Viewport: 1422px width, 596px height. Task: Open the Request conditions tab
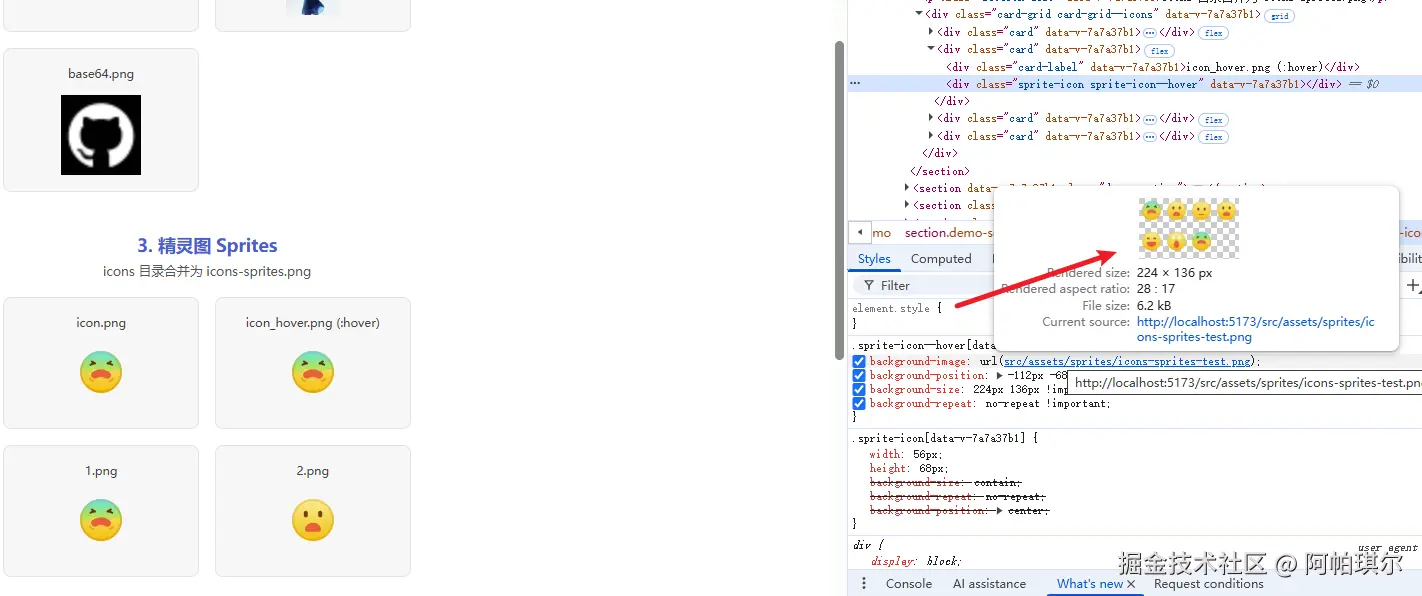1208,584
